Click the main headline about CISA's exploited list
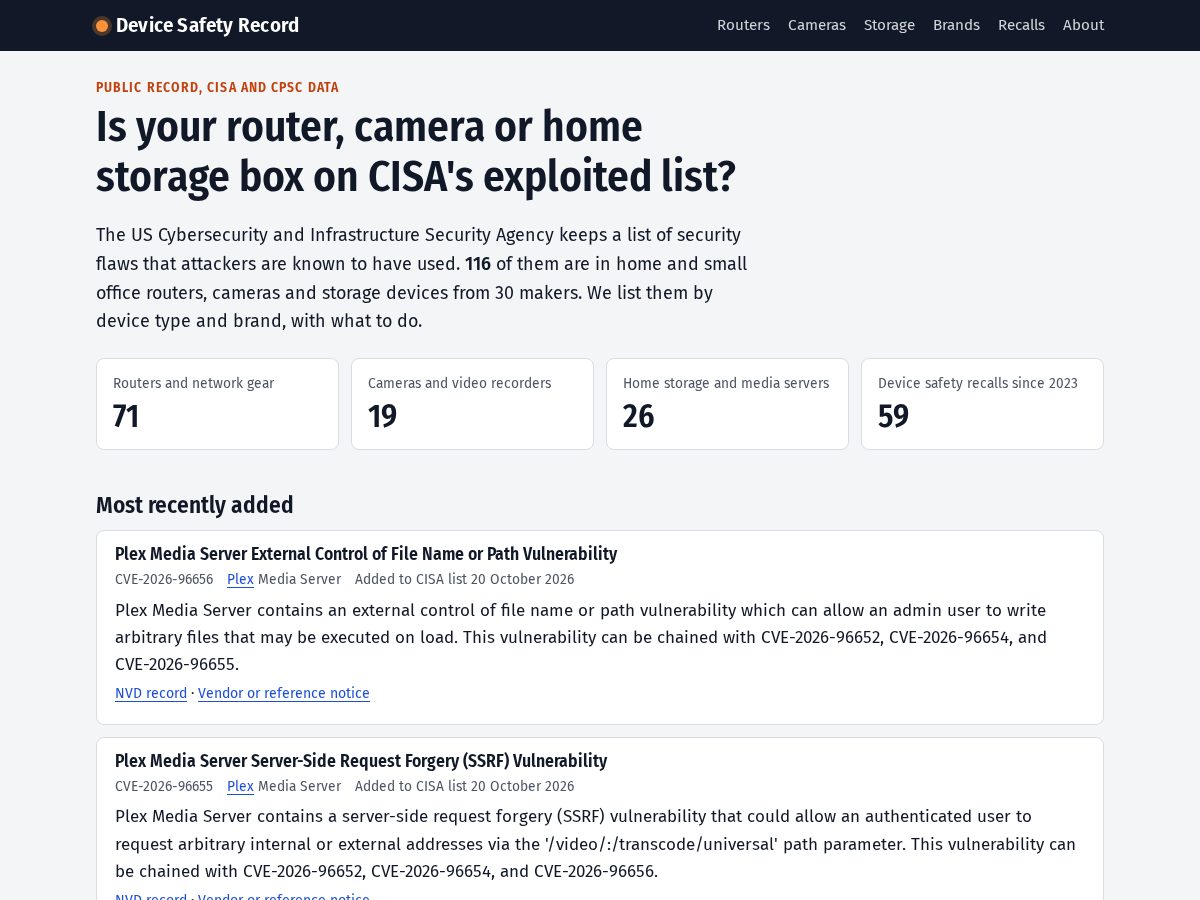Image resolution: width=1200 pixels, height=900 pixels. (416, 152)
